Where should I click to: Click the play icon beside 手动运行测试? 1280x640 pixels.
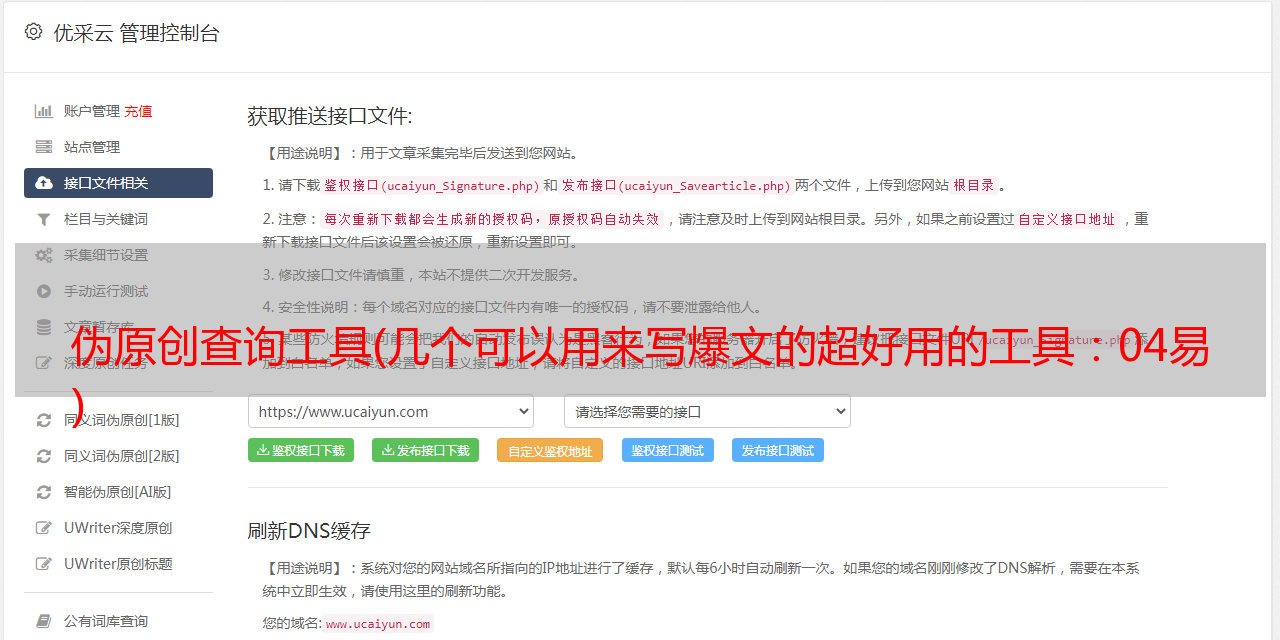tap(43, 291)
